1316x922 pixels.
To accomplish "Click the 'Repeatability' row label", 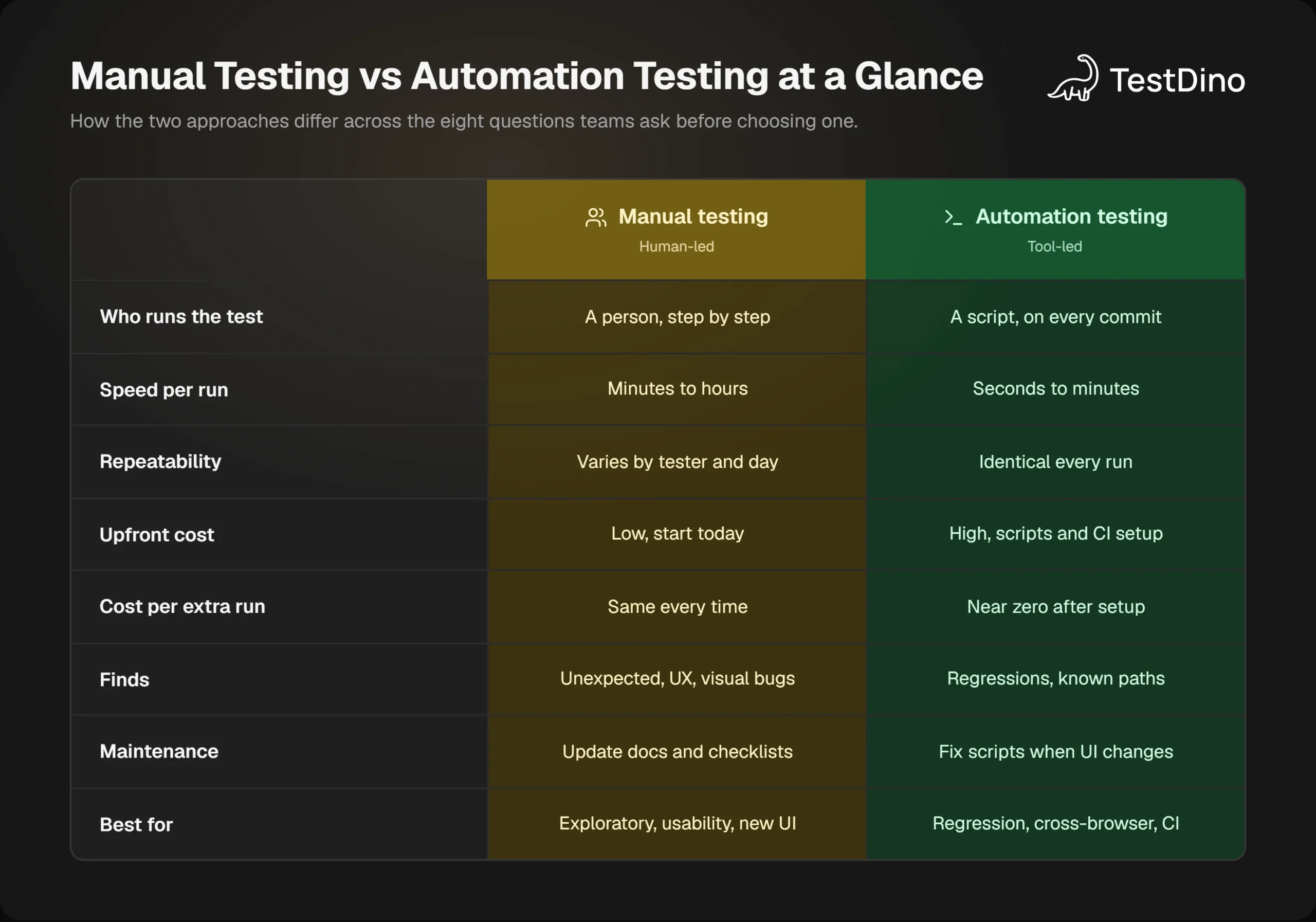I will click(160, 462).
